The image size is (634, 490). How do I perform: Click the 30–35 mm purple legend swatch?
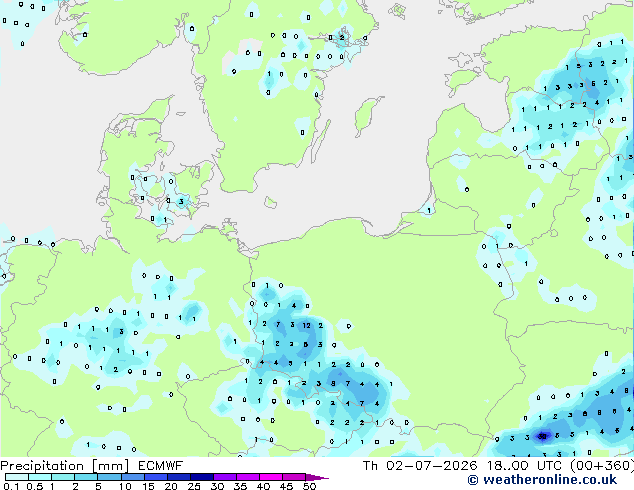tap(225, 477)
